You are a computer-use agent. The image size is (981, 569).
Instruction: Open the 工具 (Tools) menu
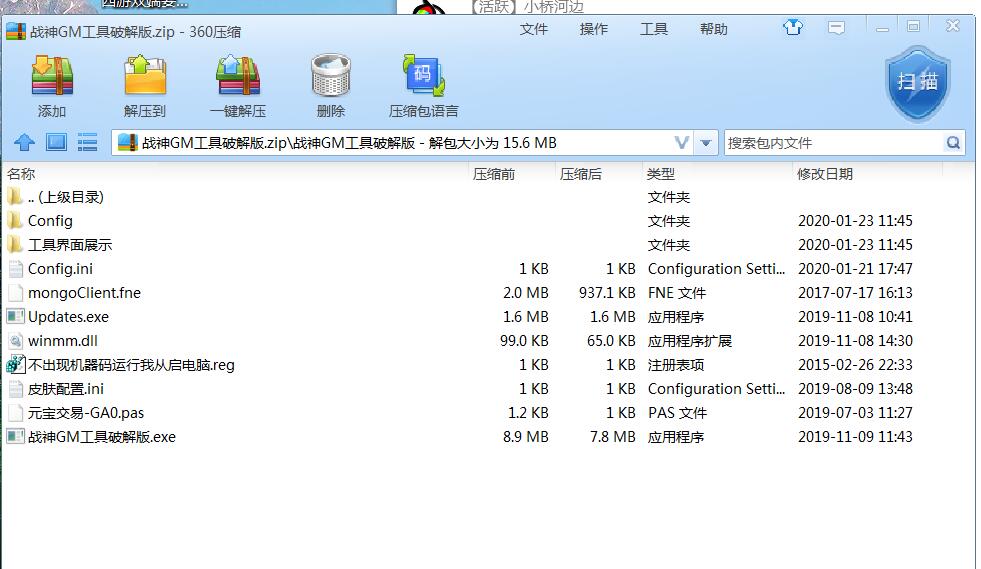654,29
